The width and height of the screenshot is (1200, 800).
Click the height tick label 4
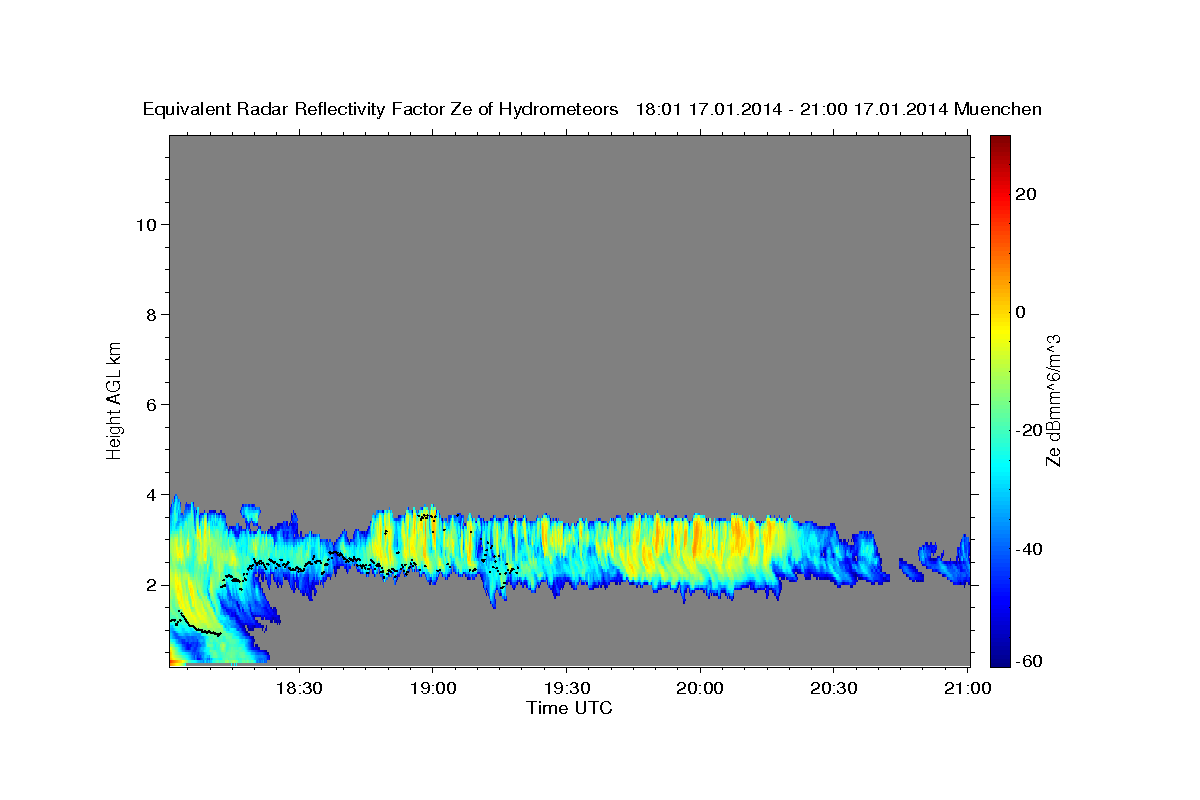[x=149, y=494]
